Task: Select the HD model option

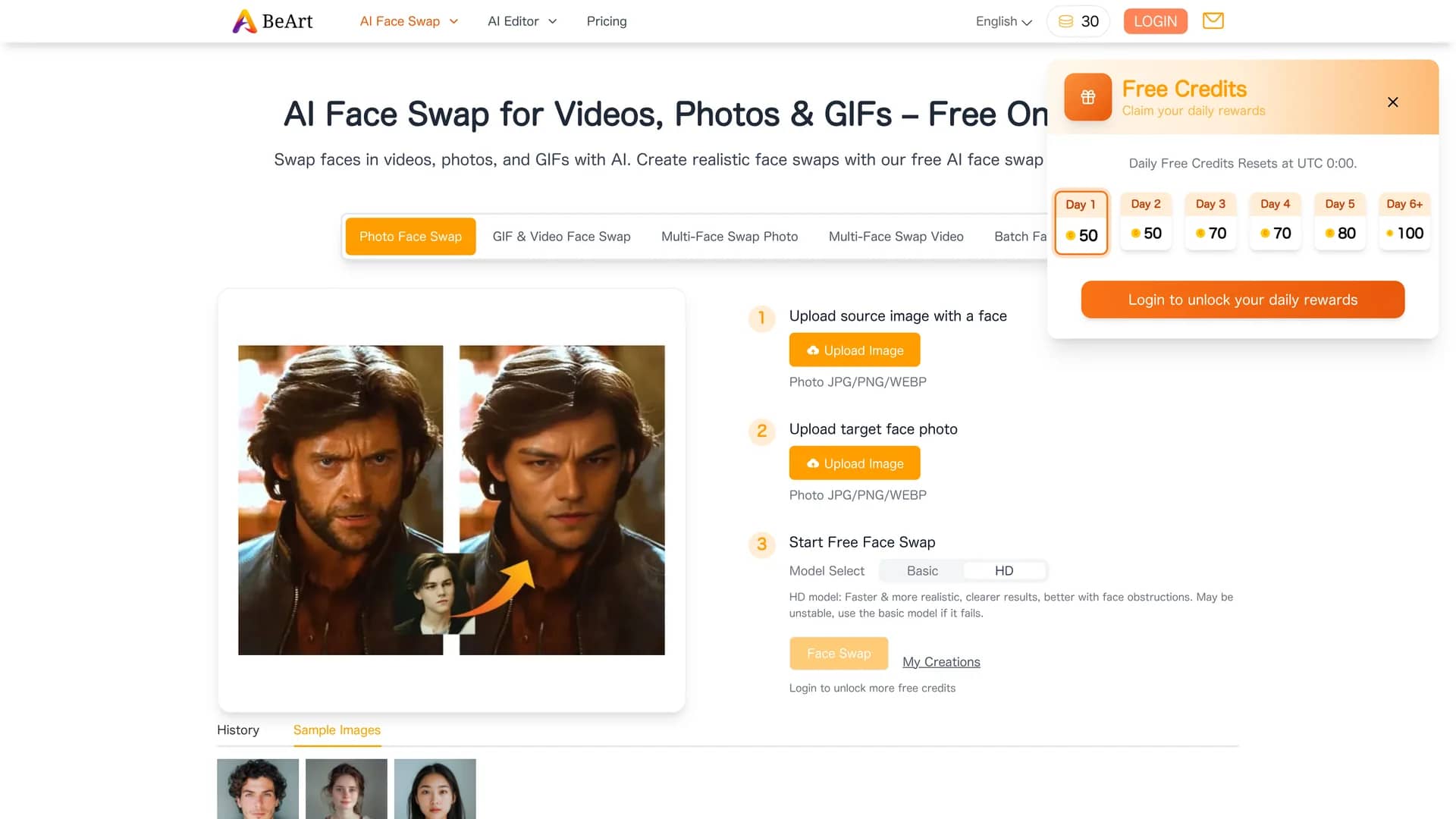Action: [x=1004, y=571]
